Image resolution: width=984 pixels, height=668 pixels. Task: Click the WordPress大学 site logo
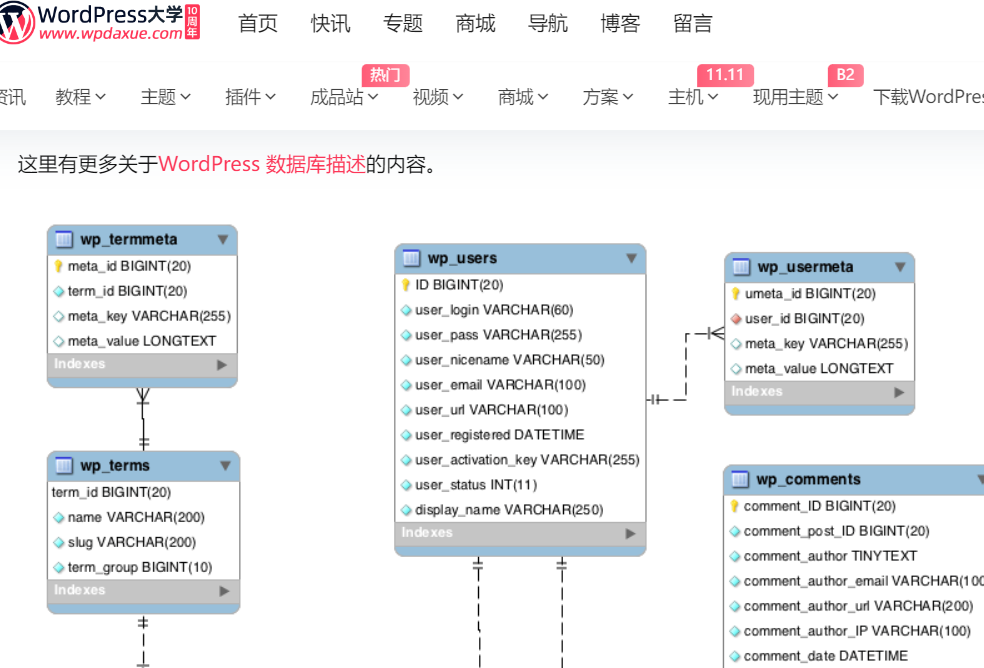tap(100, 23)
